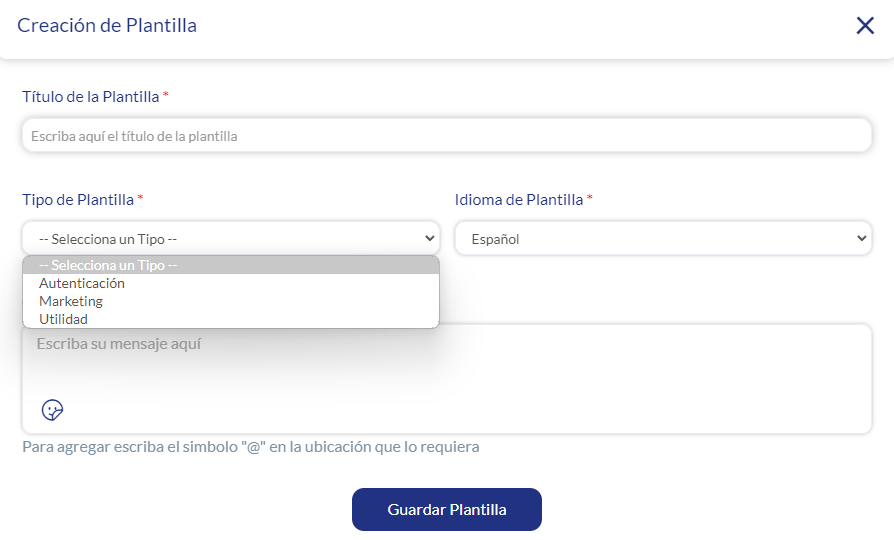
Task: Click the collapsed Tipo select box text
Action: point(108,239)
